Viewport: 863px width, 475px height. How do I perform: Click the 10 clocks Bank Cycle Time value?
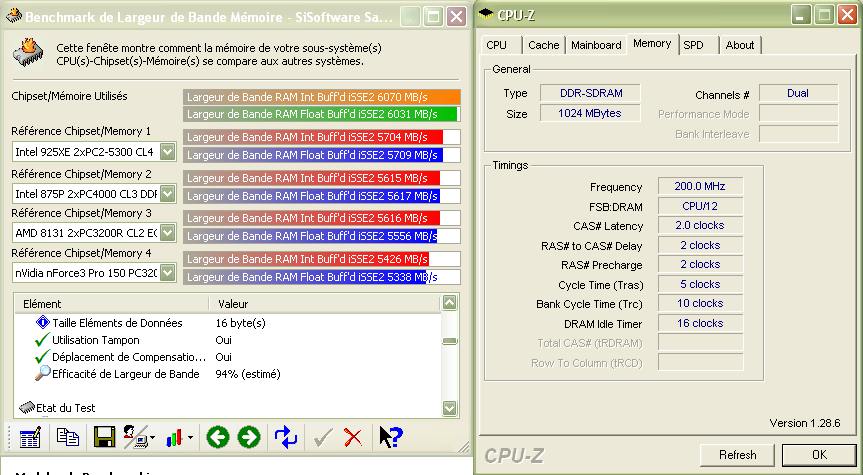pos(700,303)
